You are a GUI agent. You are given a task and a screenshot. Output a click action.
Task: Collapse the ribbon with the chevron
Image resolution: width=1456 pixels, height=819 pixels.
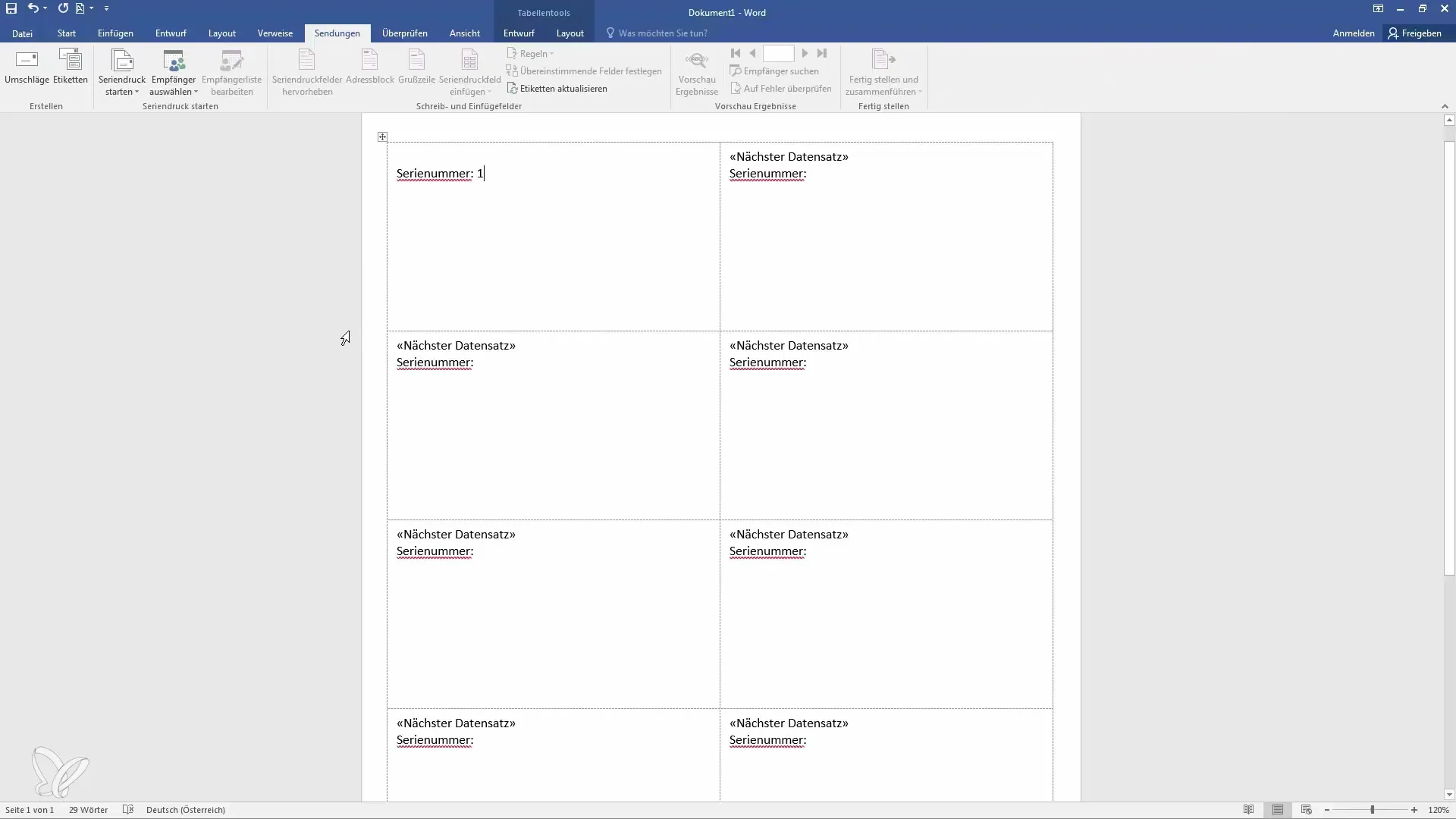1445,106
